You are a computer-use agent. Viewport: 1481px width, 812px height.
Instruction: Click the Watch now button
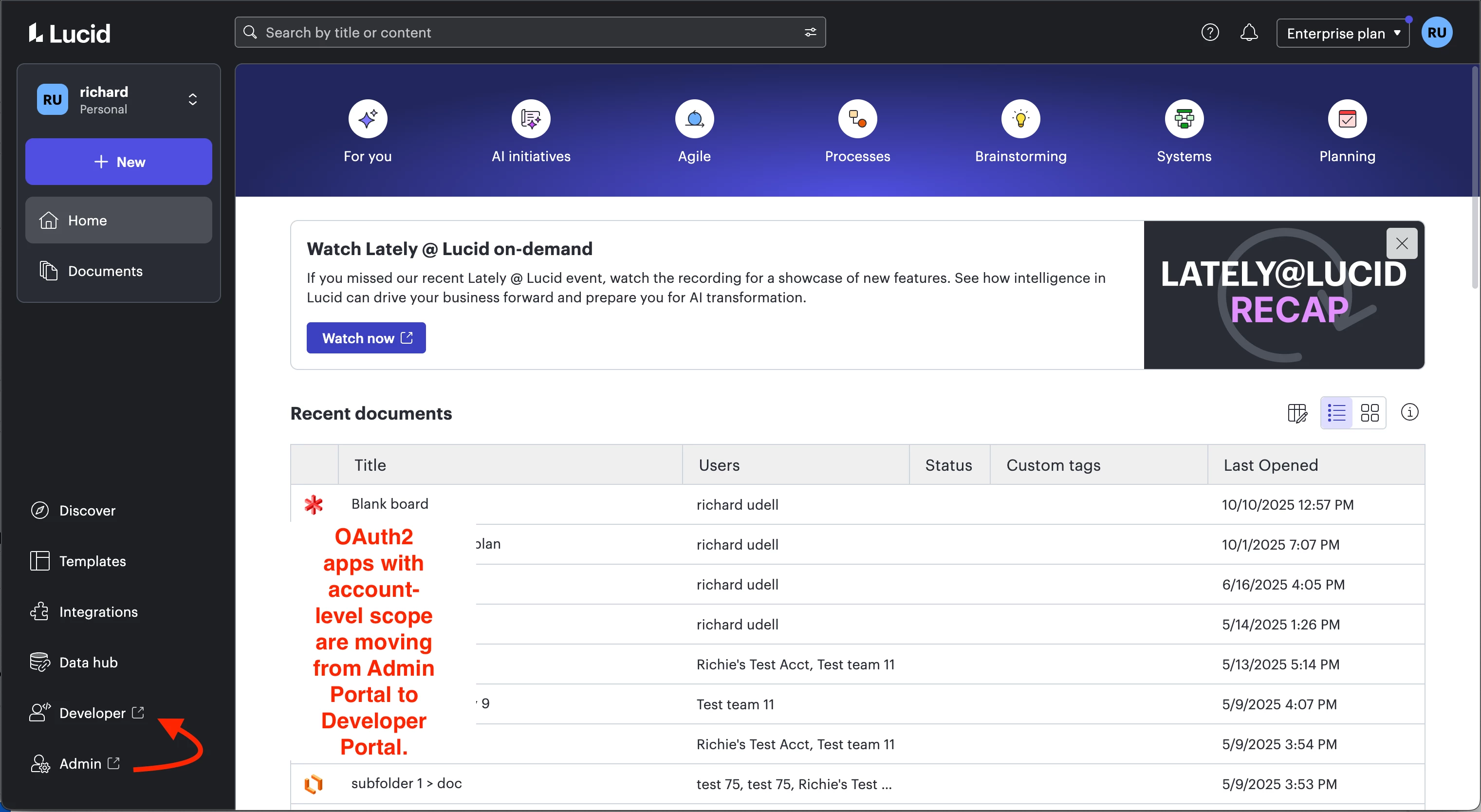(366, 338)
